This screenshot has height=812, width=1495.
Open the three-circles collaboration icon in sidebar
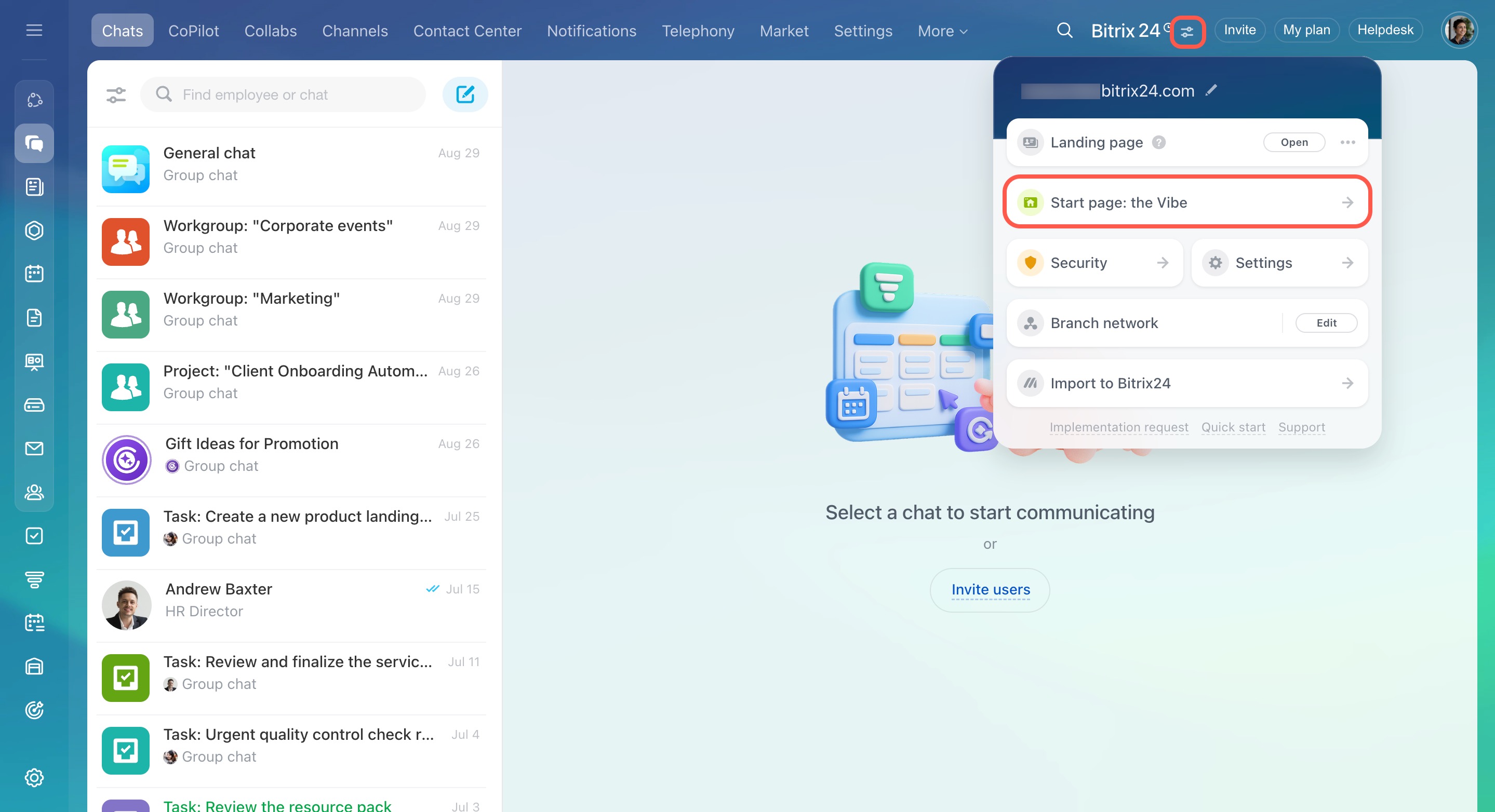(34, 100)
